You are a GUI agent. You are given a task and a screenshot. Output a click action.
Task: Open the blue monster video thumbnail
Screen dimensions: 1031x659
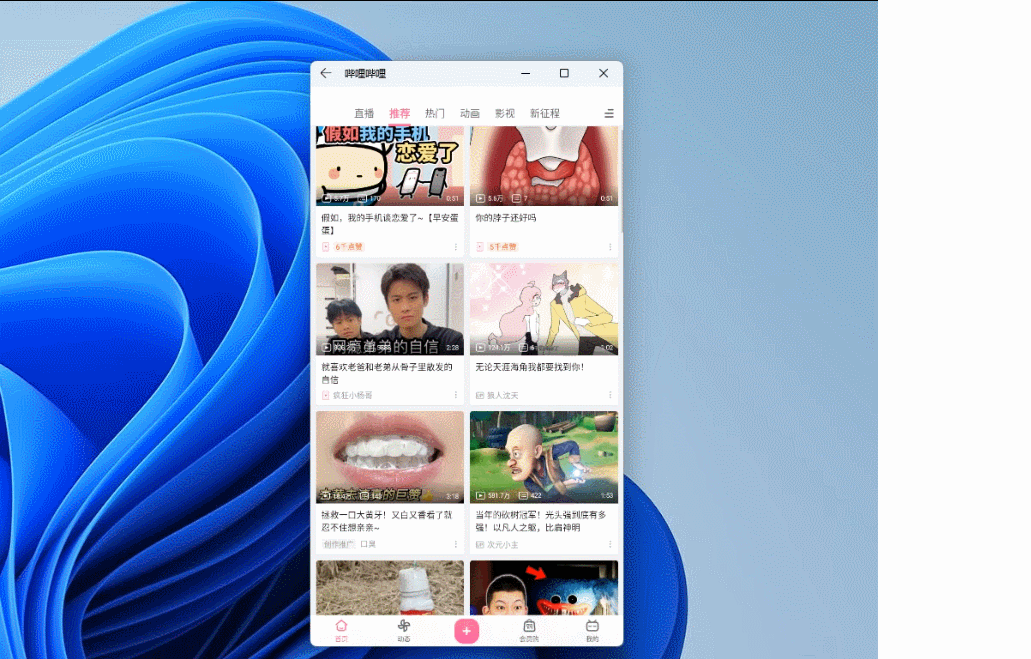point(544,588)
